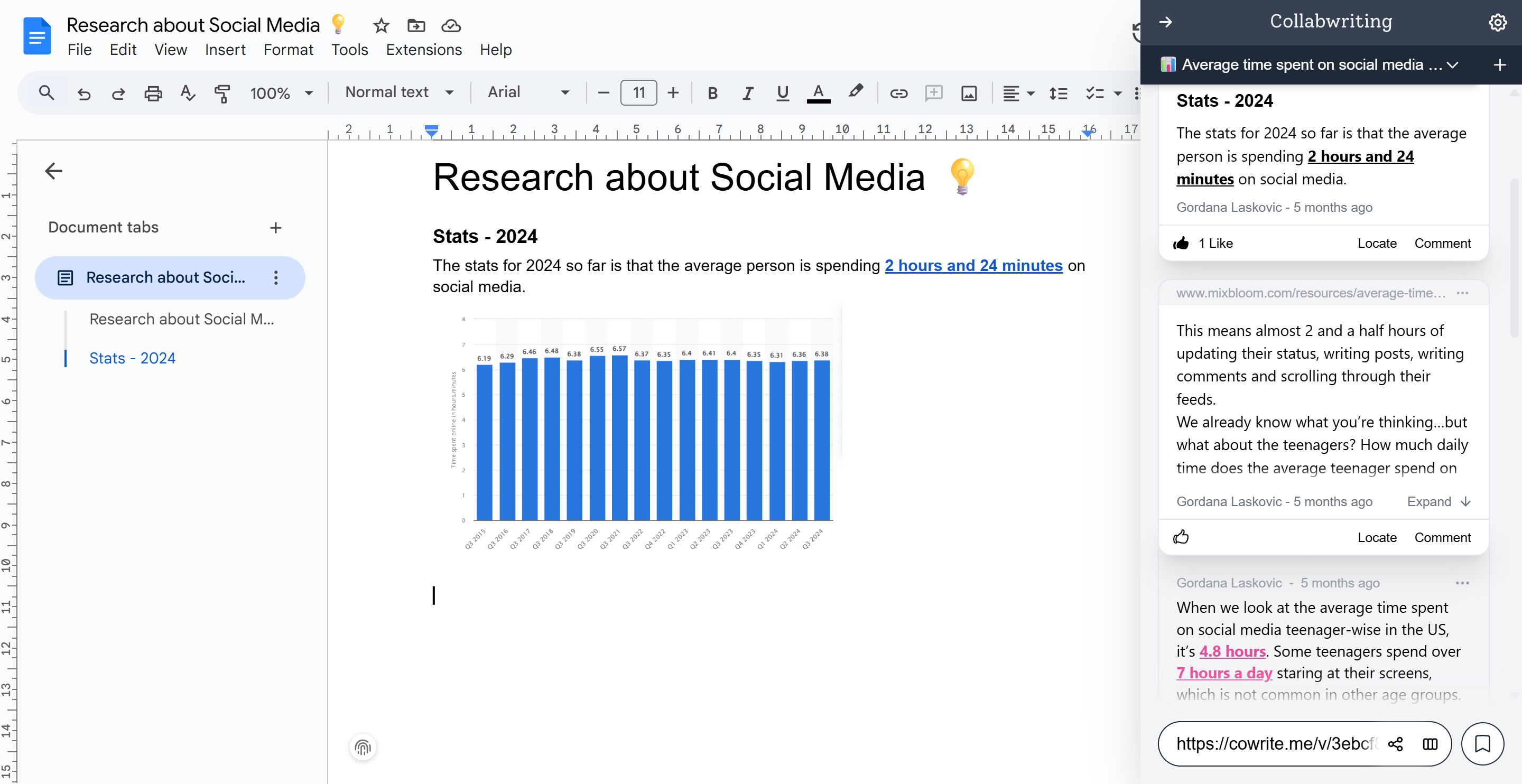Unlike the Stats - 2024 card

1181,243
